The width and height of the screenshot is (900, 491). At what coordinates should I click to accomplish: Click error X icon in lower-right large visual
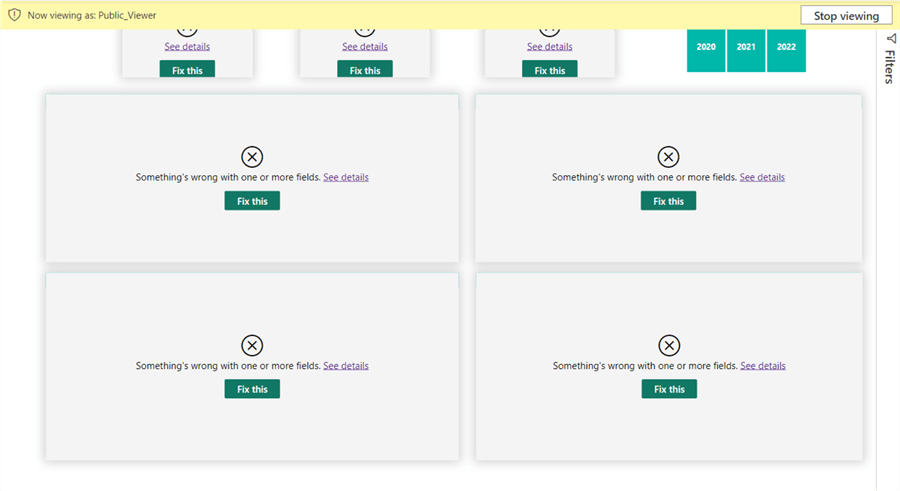point(669,345)
